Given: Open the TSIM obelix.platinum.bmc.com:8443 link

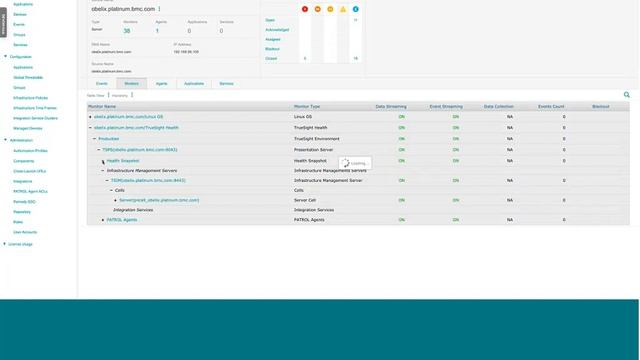Looking at the screenshot, I should pos(148,180).
